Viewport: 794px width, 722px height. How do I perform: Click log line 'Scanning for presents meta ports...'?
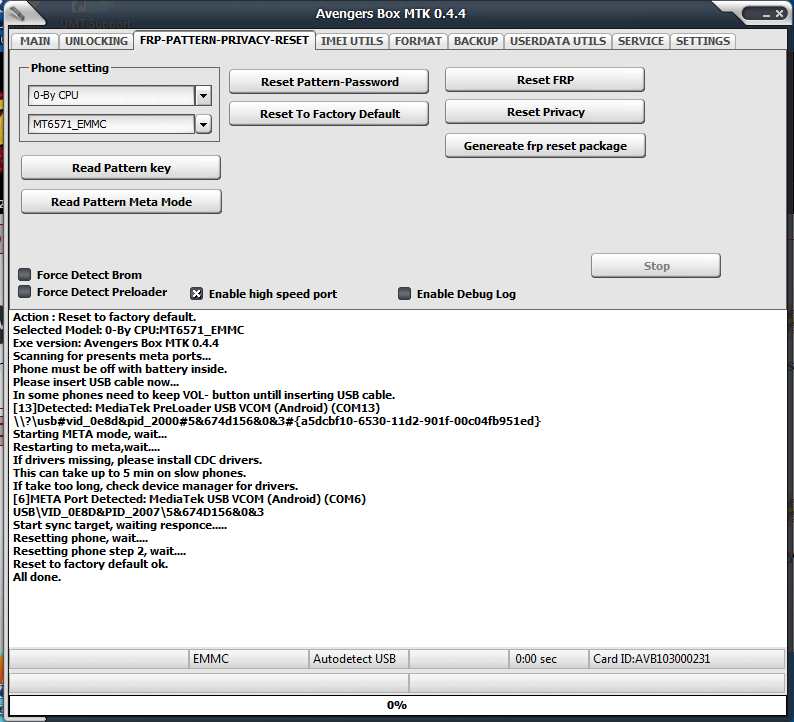point(112,356)
